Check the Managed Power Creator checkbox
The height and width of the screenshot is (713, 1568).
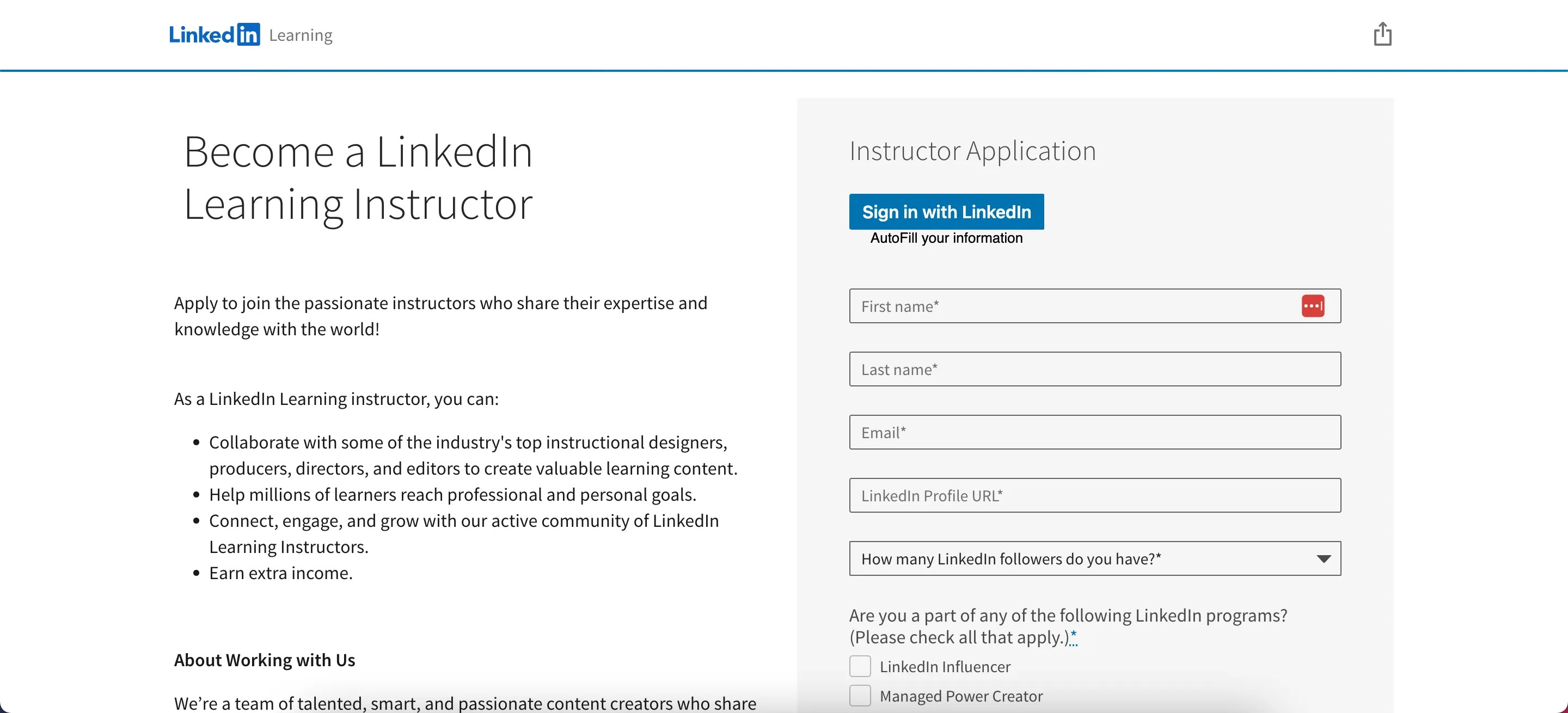[x=860, y=696]
